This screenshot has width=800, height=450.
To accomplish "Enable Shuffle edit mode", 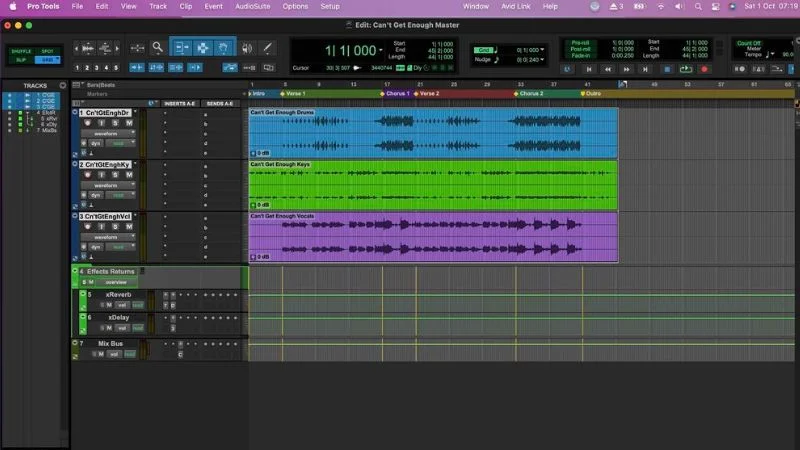I will 21,51.
